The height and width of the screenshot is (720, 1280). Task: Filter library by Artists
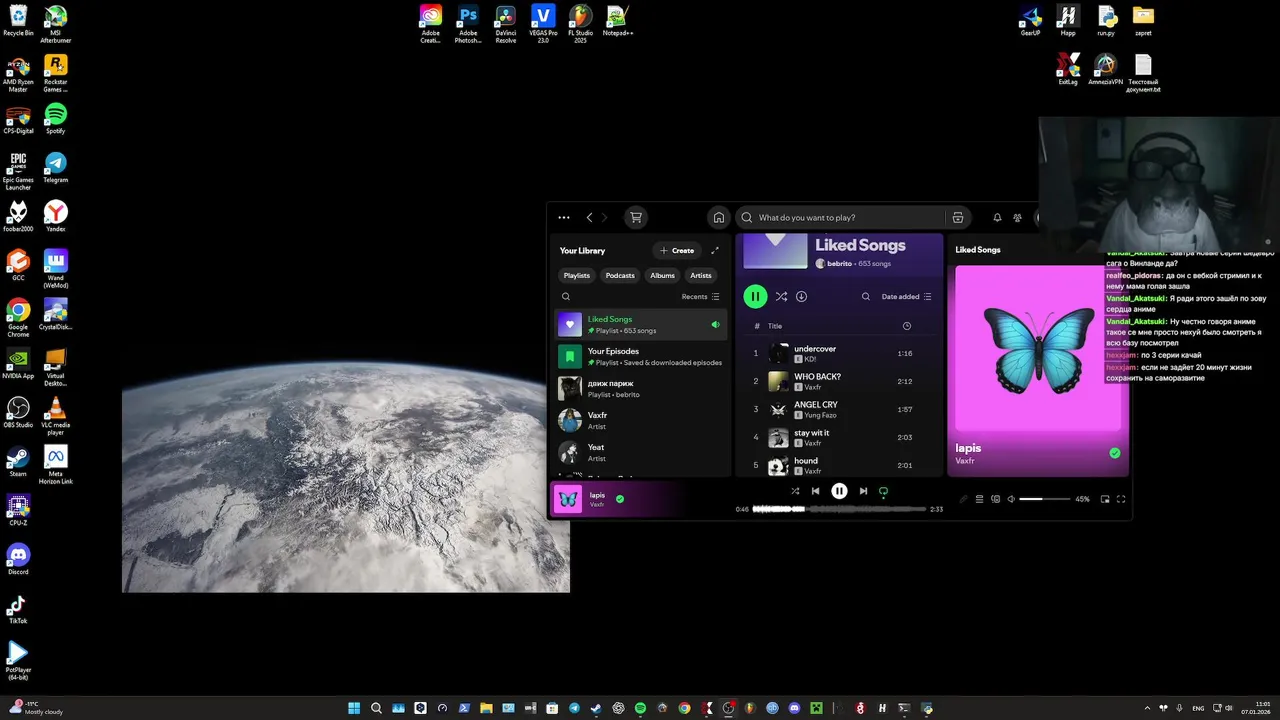pos(701,275)
